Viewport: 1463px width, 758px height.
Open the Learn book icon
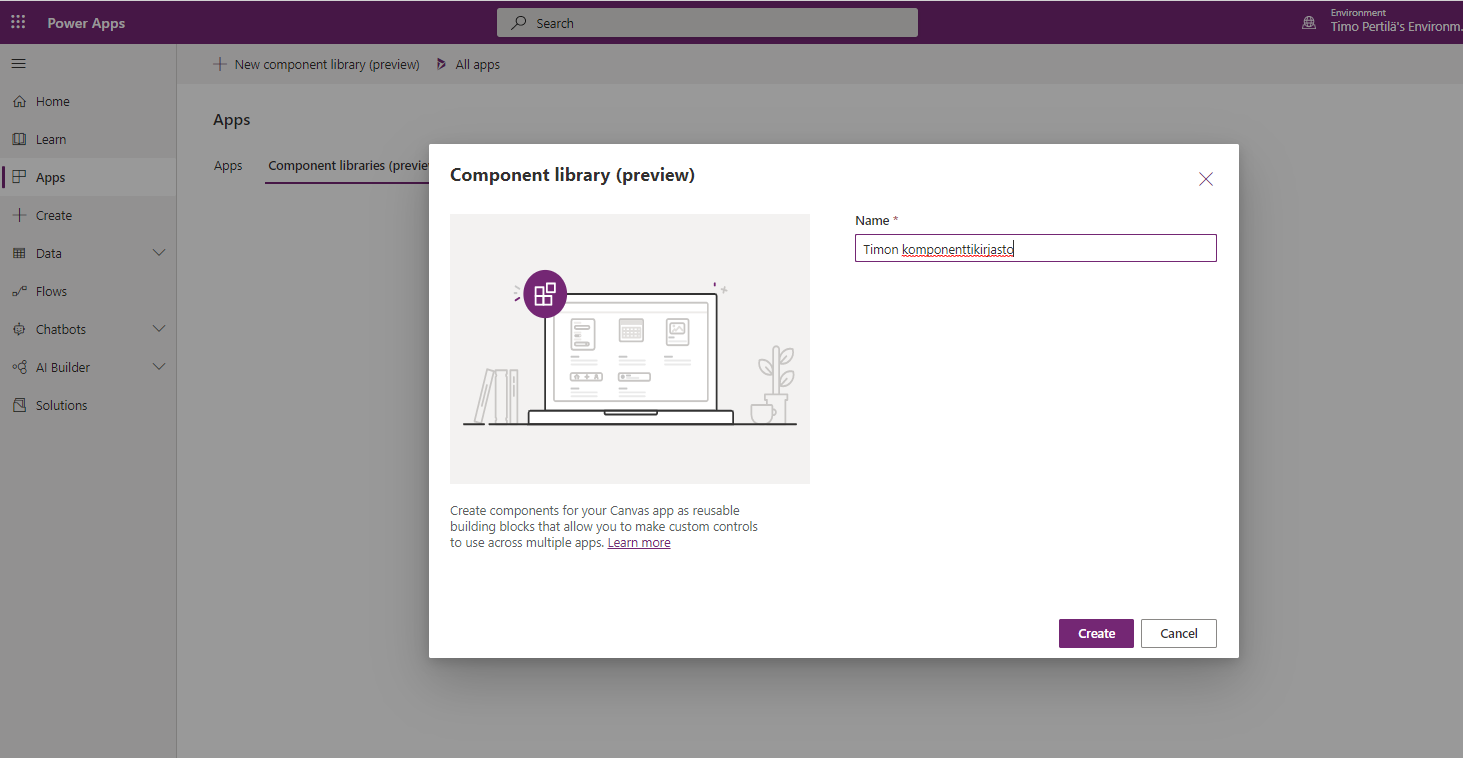pyautogui.click(x=19, y=140)
